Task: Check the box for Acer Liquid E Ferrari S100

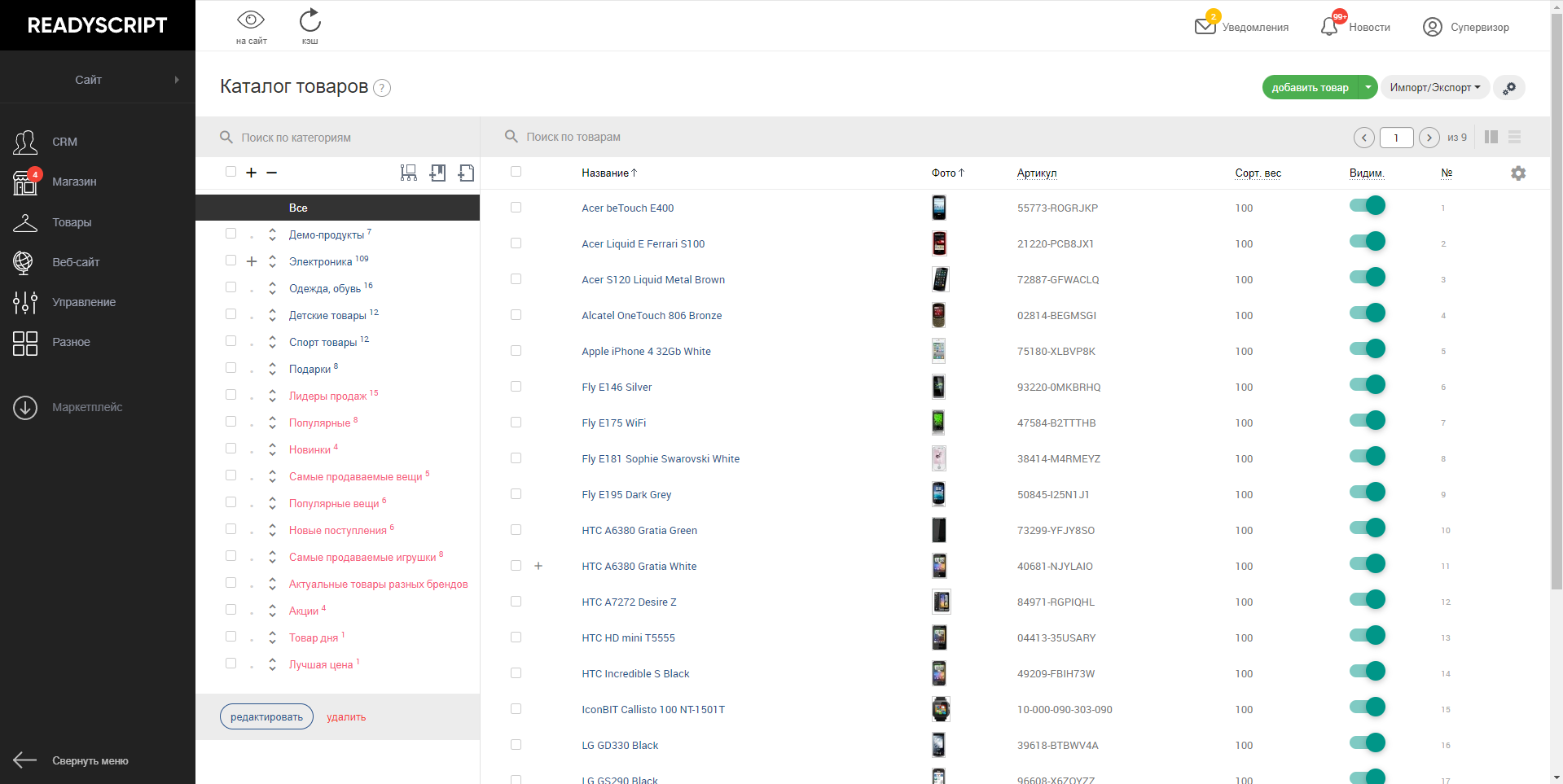Action: click(x=516, y=243)
